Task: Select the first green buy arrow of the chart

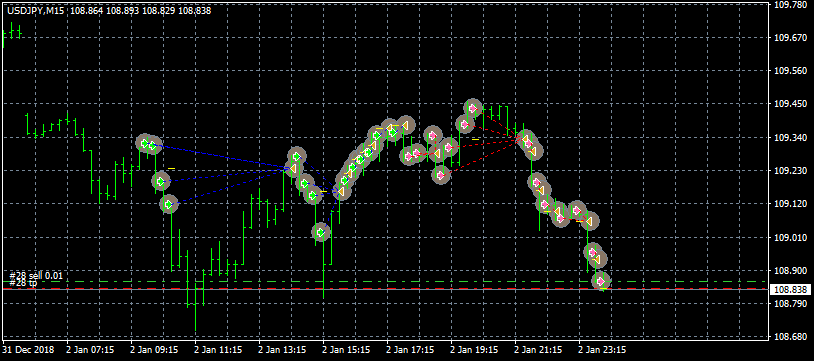Action: [x=145, y=143]
